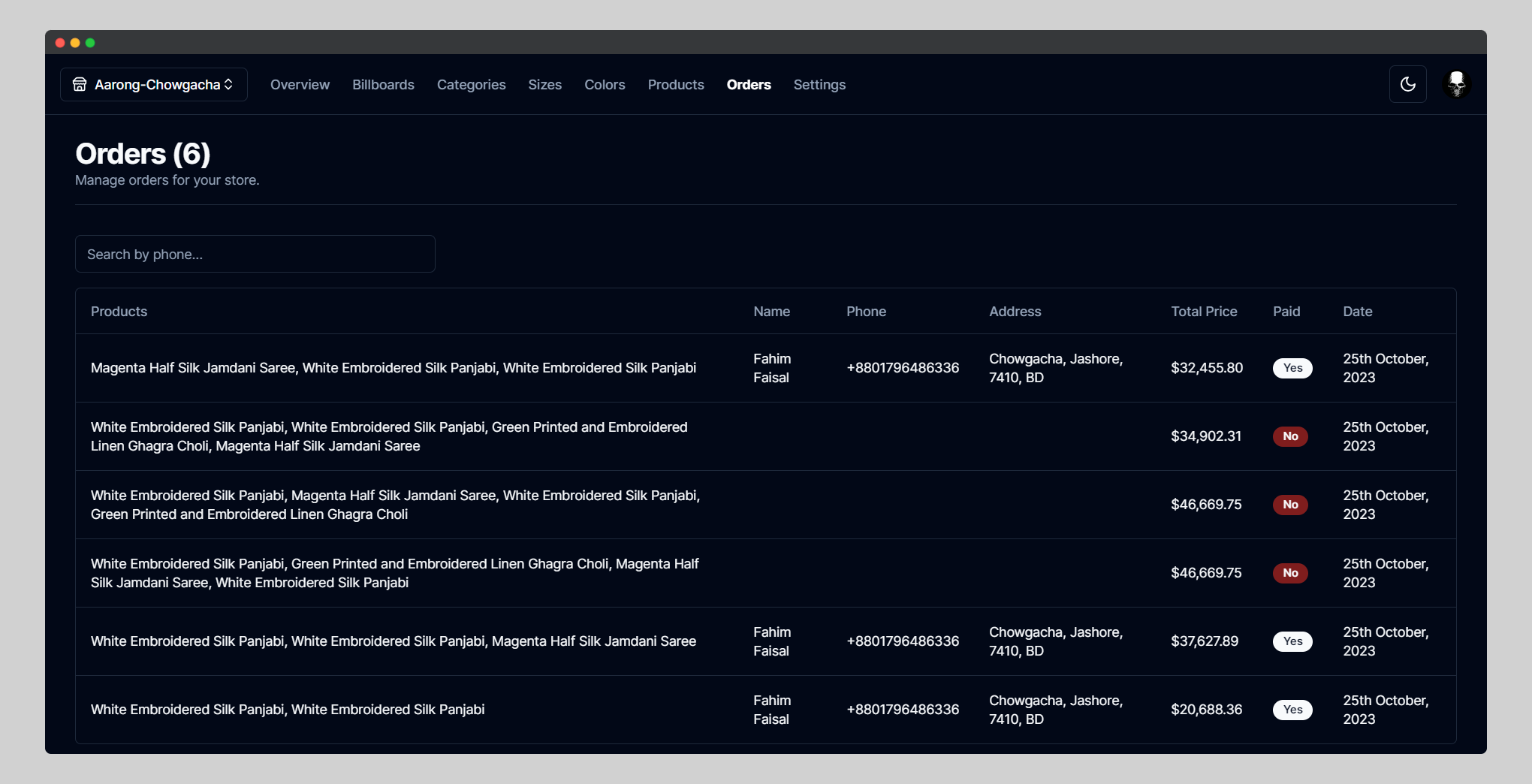Open the Billboards tab
The image size is (1532, 784).
(383, 85)
